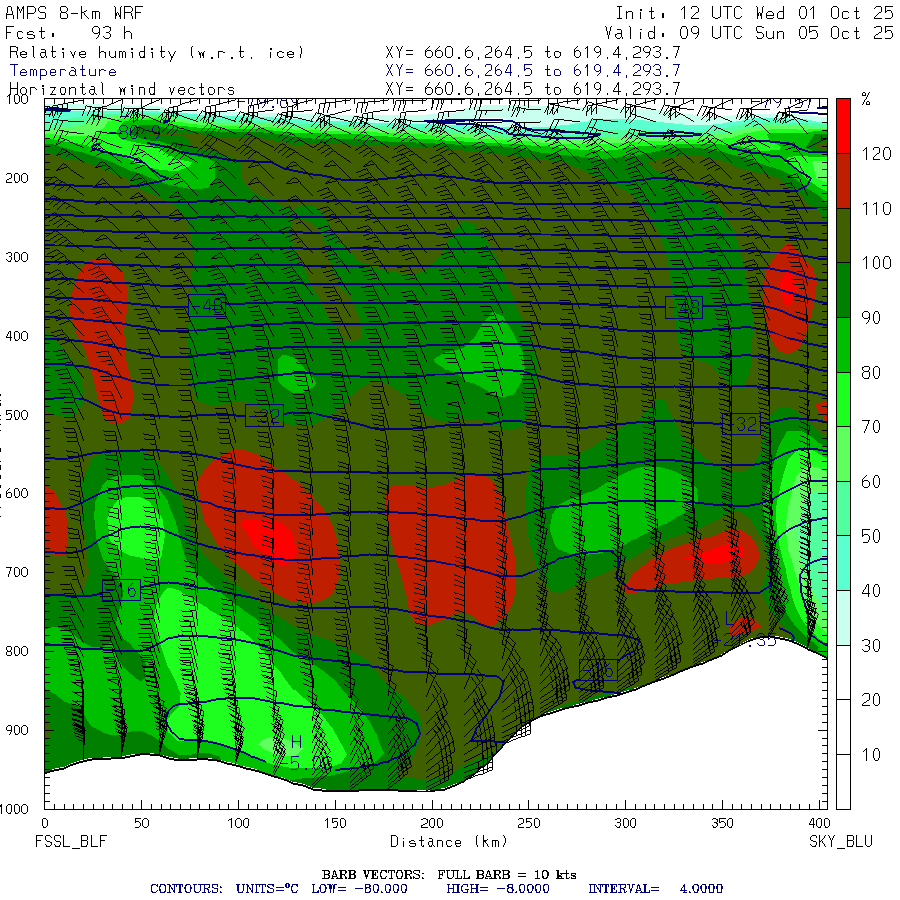Click the '500' pressure-axis tick label
This screenshot has width=900, height=900.
[x=17, y=415]
